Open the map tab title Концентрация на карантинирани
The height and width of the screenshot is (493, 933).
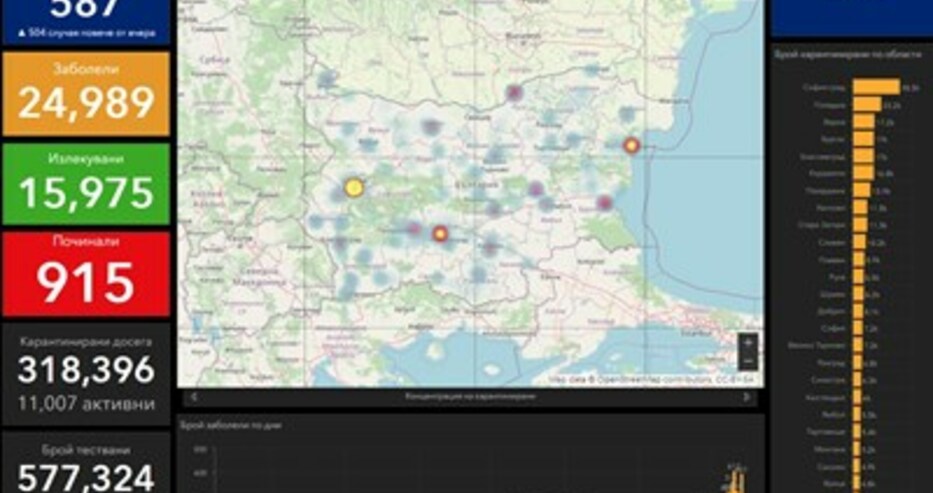(x=470, y=397)
